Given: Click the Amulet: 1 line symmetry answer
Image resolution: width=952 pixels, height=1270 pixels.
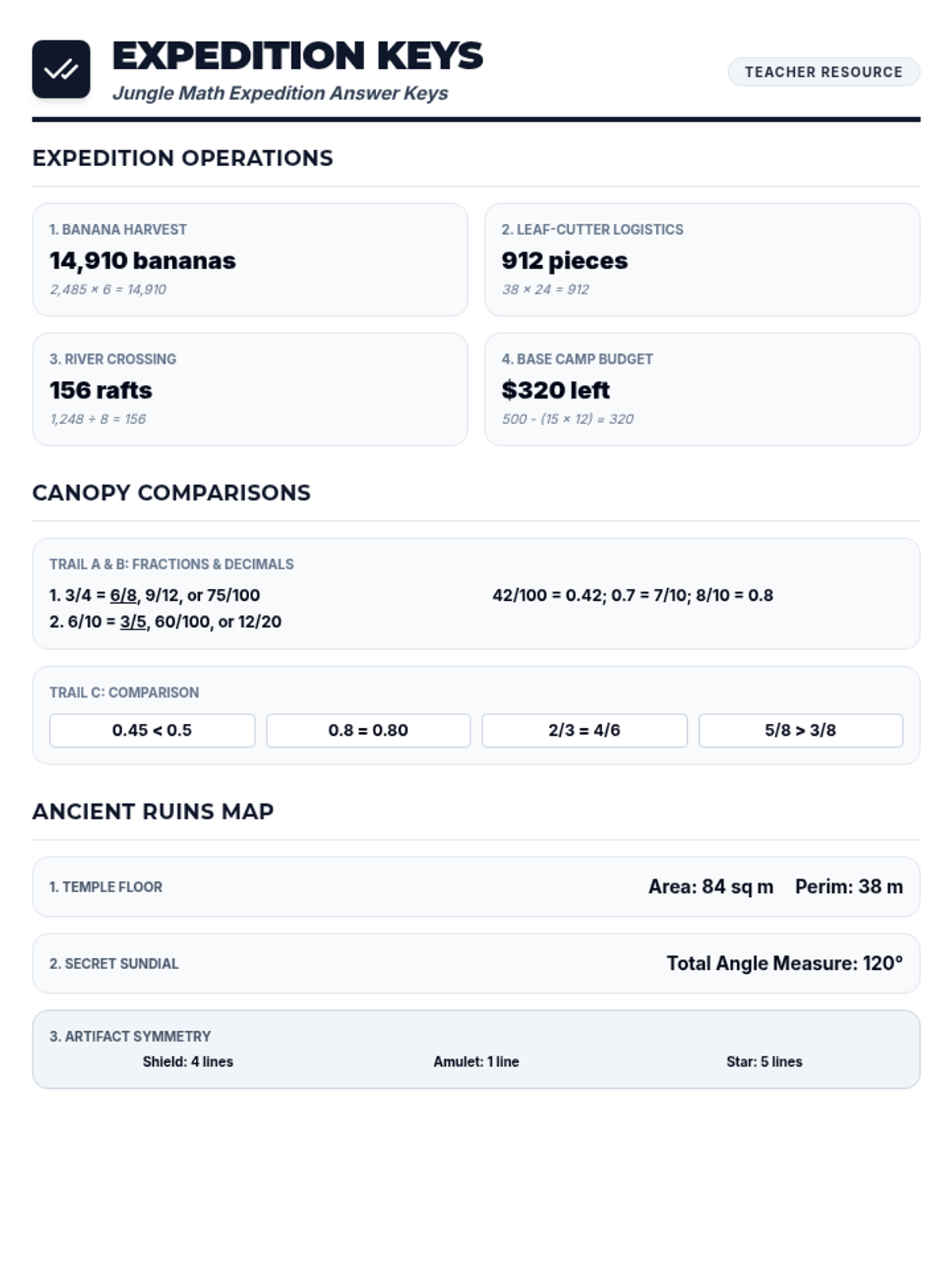Looking at the screenshot, I should pyautogui.click(x=476, y=1062).
